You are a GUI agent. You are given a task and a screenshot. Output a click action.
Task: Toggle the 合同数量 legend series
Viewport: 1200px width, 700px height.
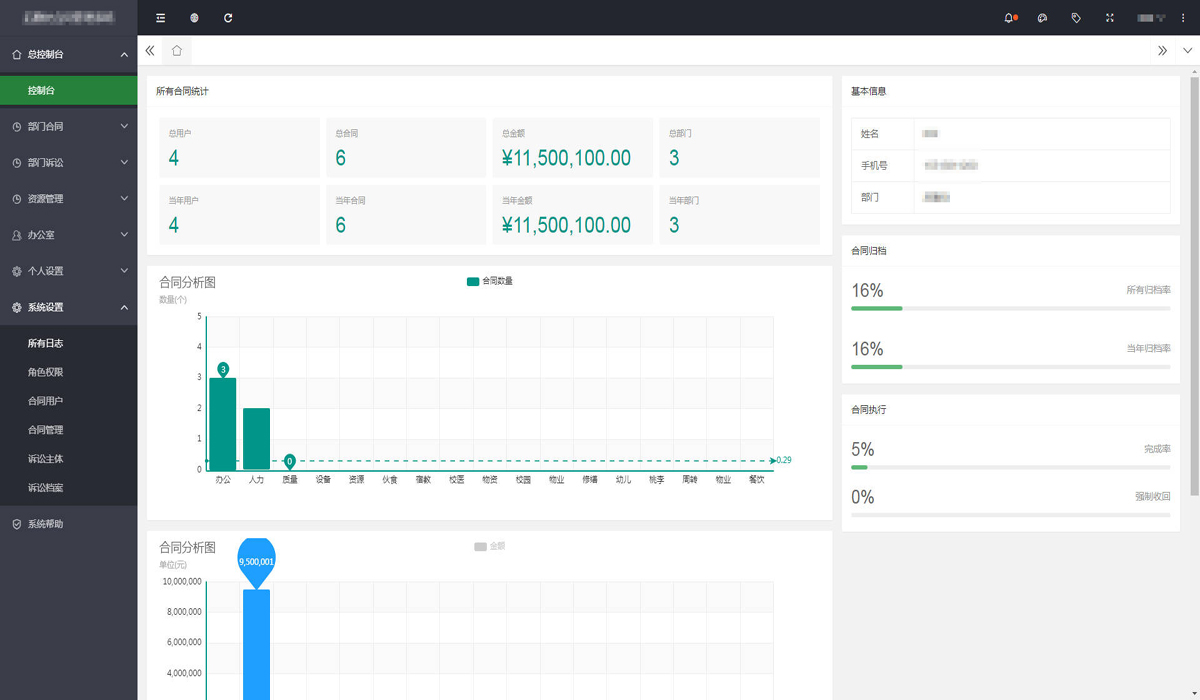coord(489,282)
